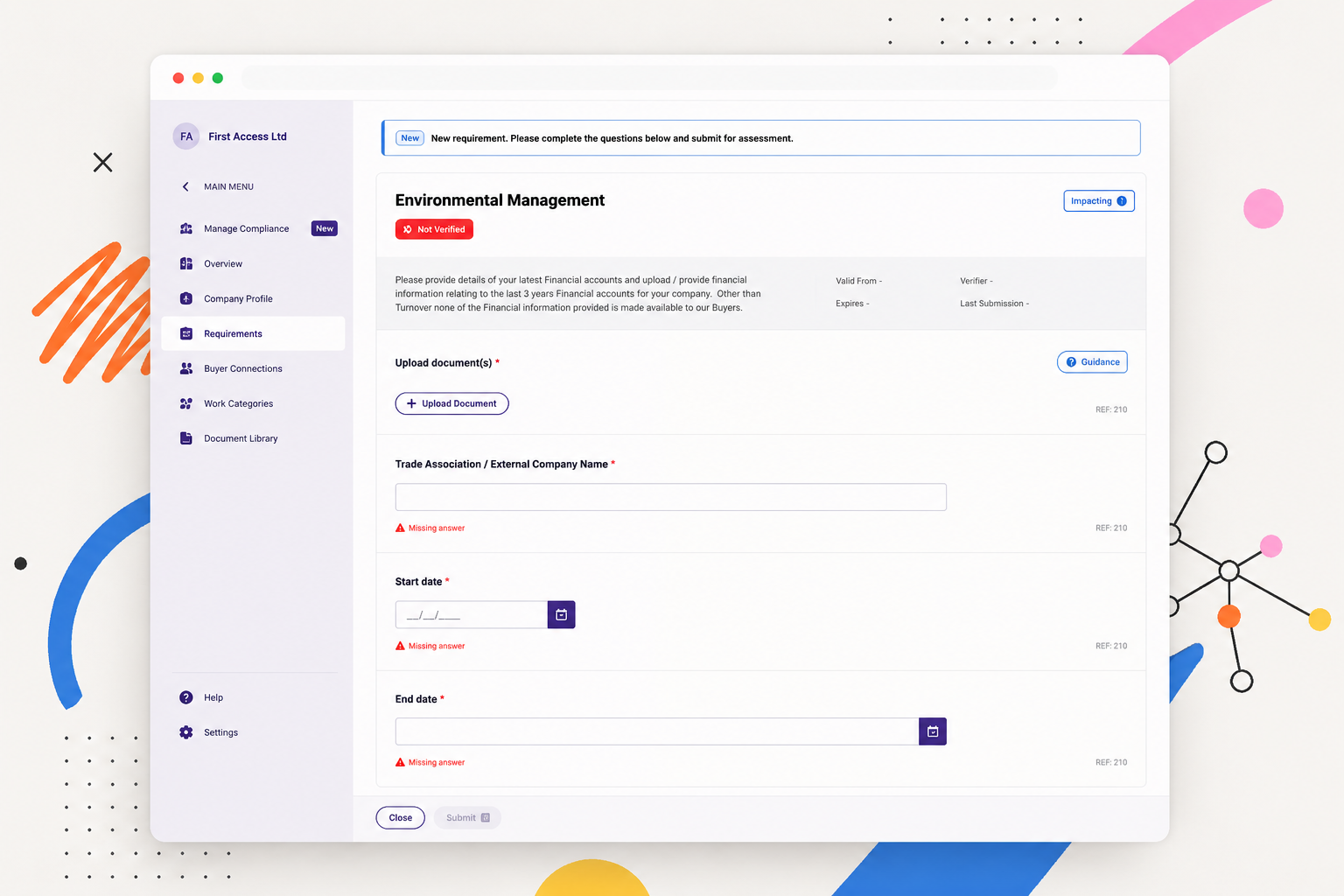1344x896 pixels.
Task: Click the Environmental Management heading
Action: click(500, 200)
